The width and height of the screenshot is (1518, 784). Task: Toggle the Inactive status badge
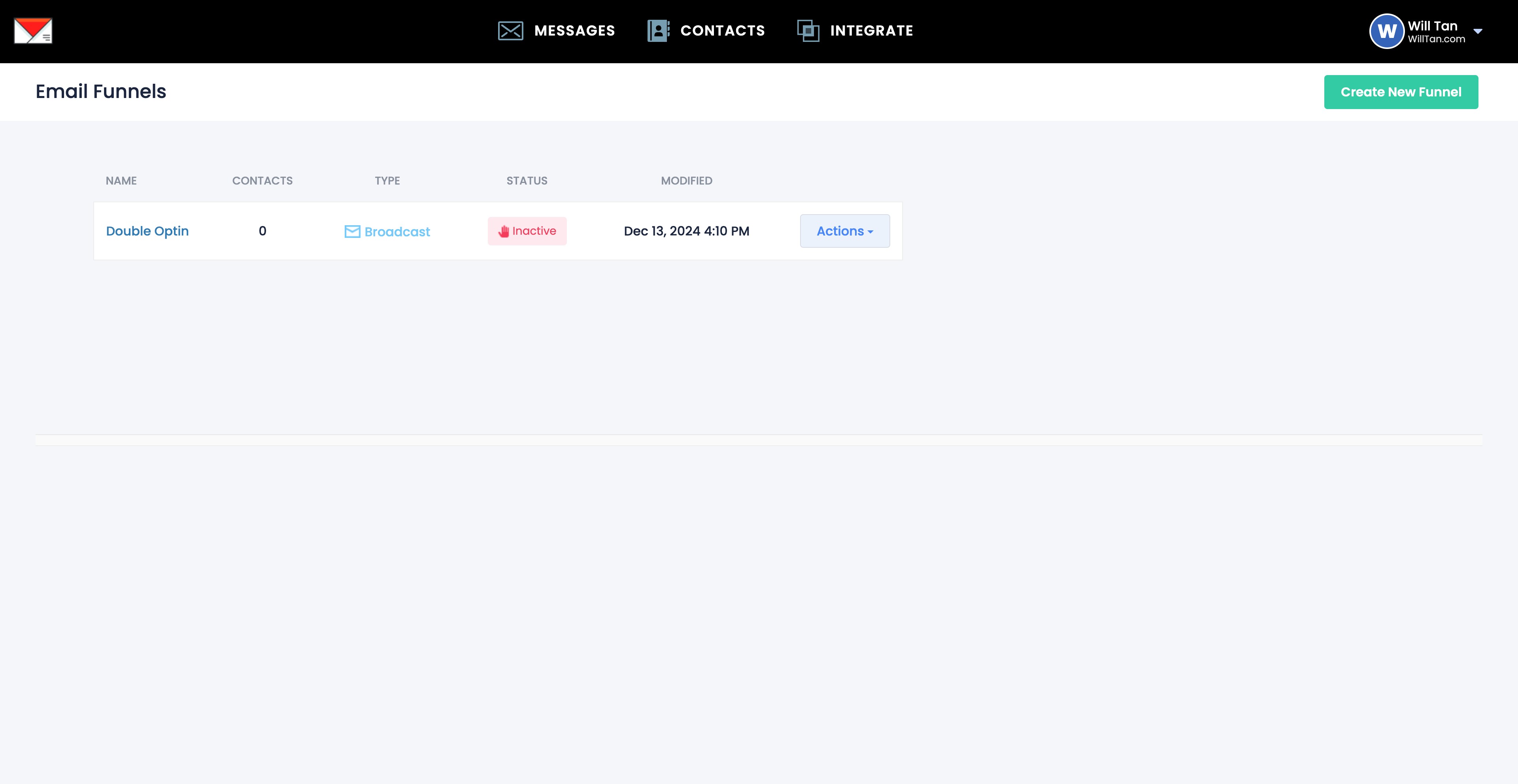[x=527, y=231]
